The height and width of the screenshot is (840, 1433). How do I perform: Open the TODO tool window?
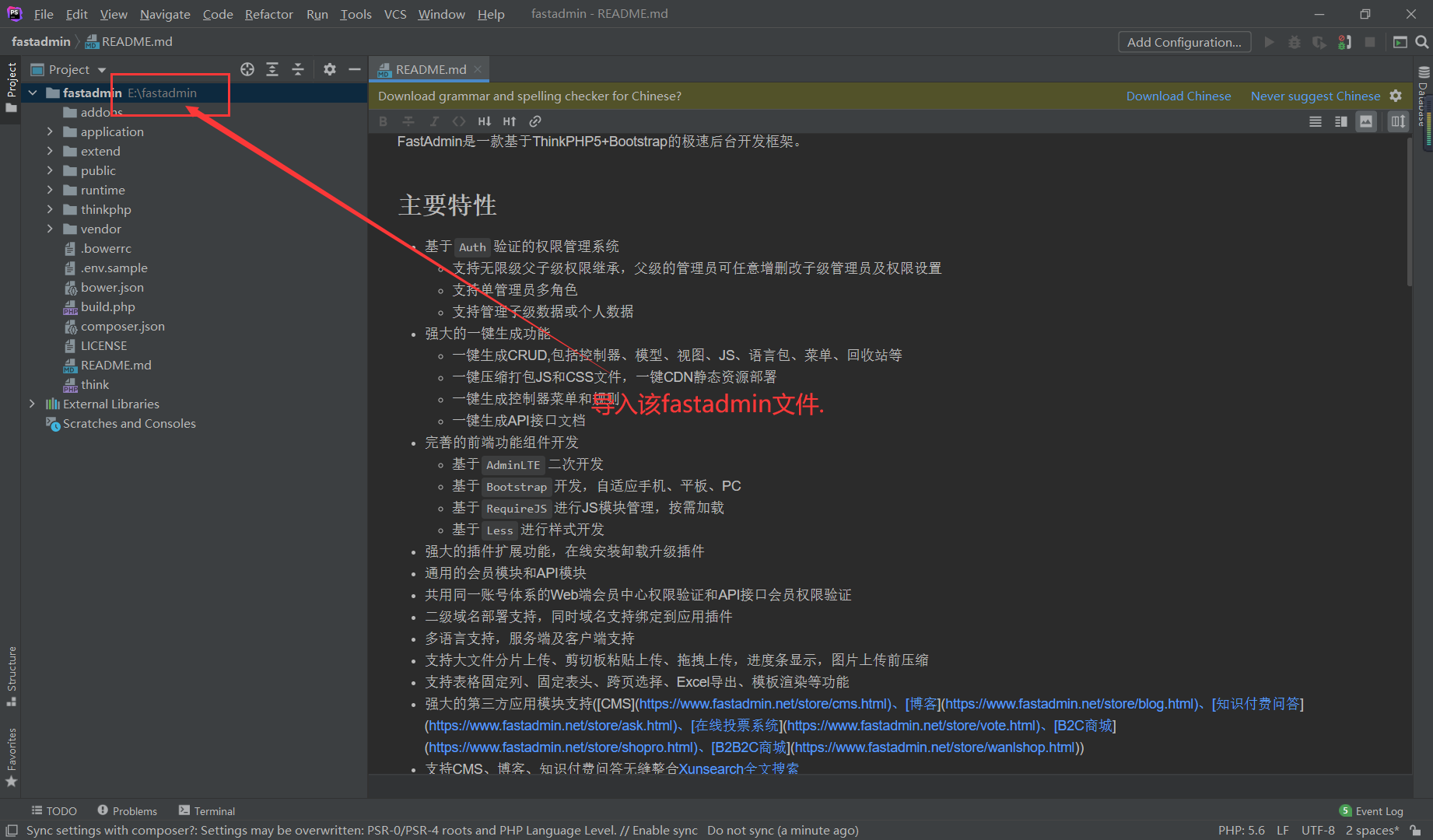pyautogui.click(x=54, y=811)
